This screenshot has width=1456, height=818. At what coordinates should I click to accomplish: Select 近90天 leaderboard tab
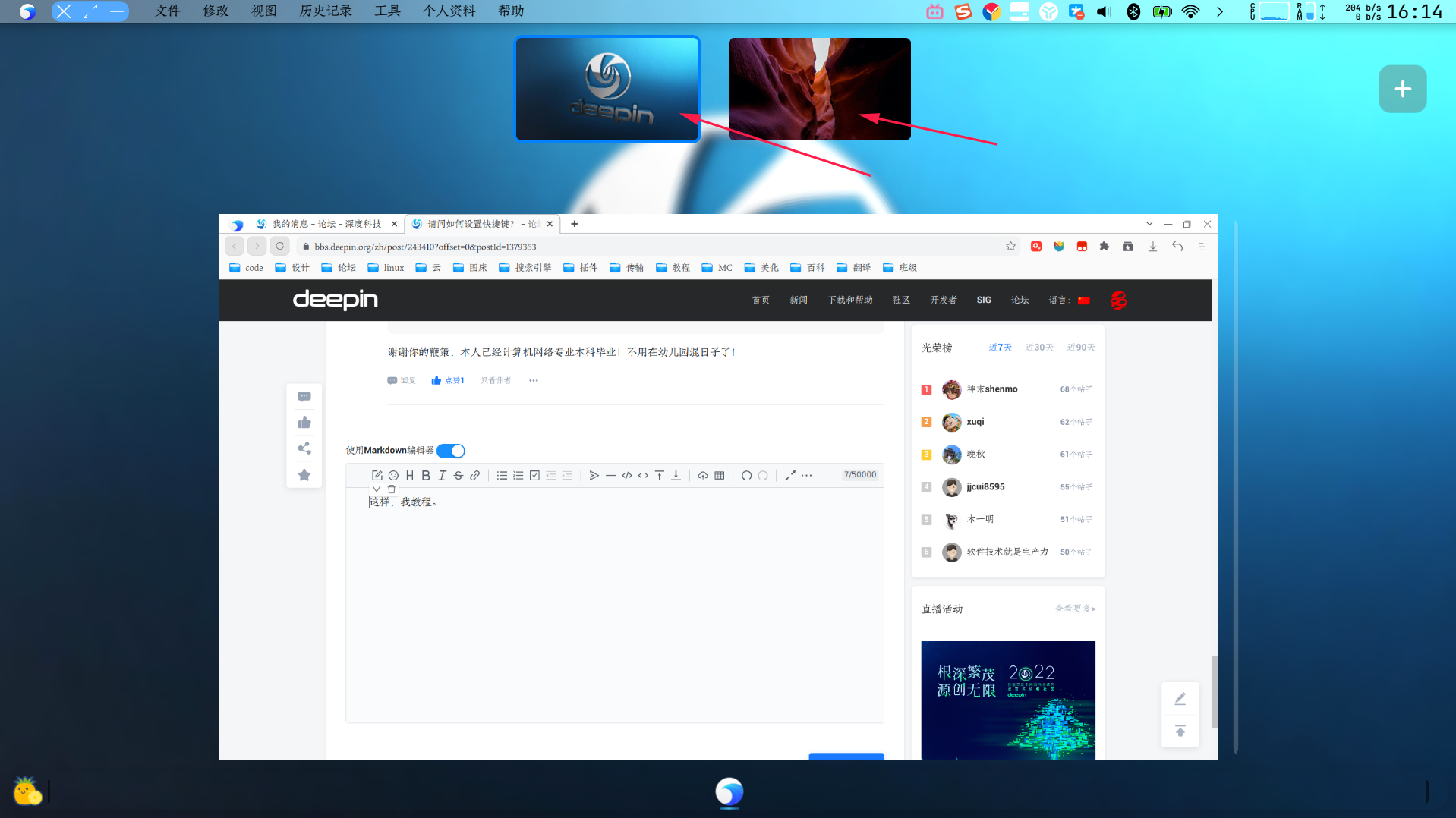tap(1081, 348)
